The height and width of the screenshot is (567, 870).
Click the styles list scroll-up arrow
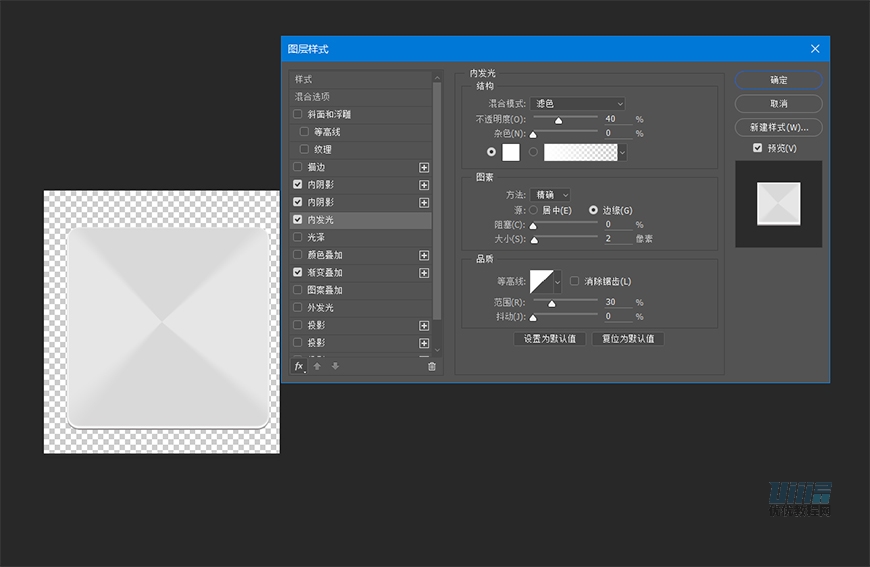tap(437, 78)
